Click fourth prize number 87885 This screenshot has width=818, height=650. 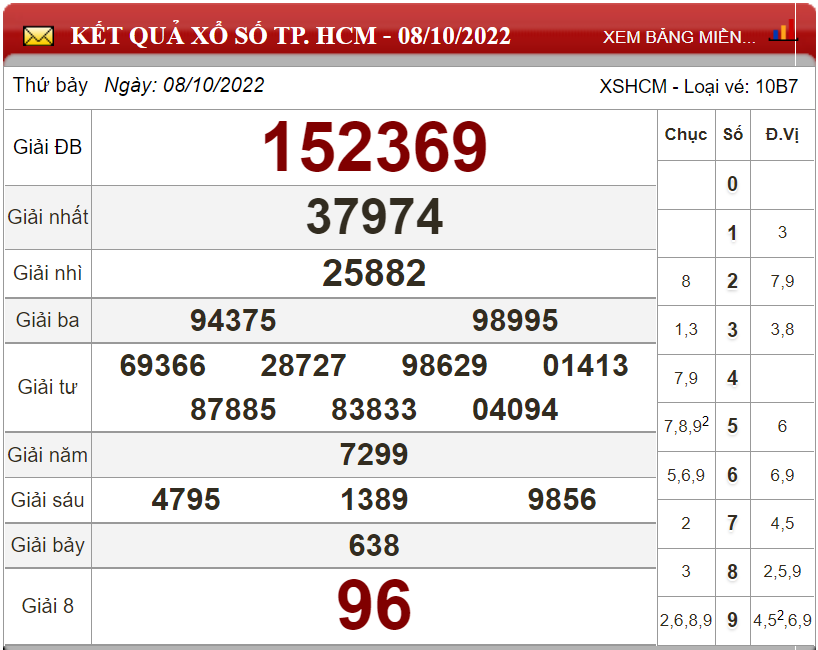[x=233, y=410]
